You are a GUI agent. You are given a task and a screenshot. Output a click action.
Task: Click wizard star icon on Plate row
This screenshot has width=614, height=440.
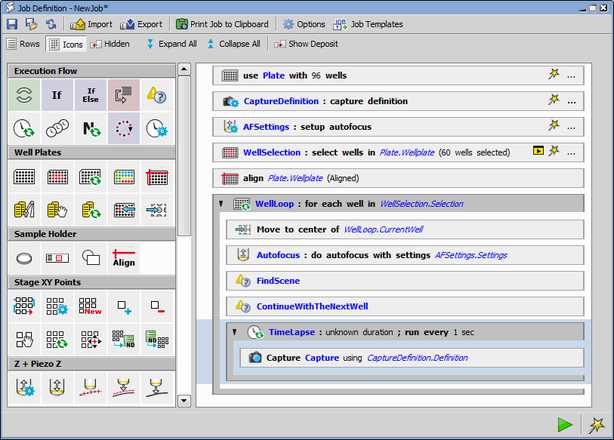(x=553, y=75)
